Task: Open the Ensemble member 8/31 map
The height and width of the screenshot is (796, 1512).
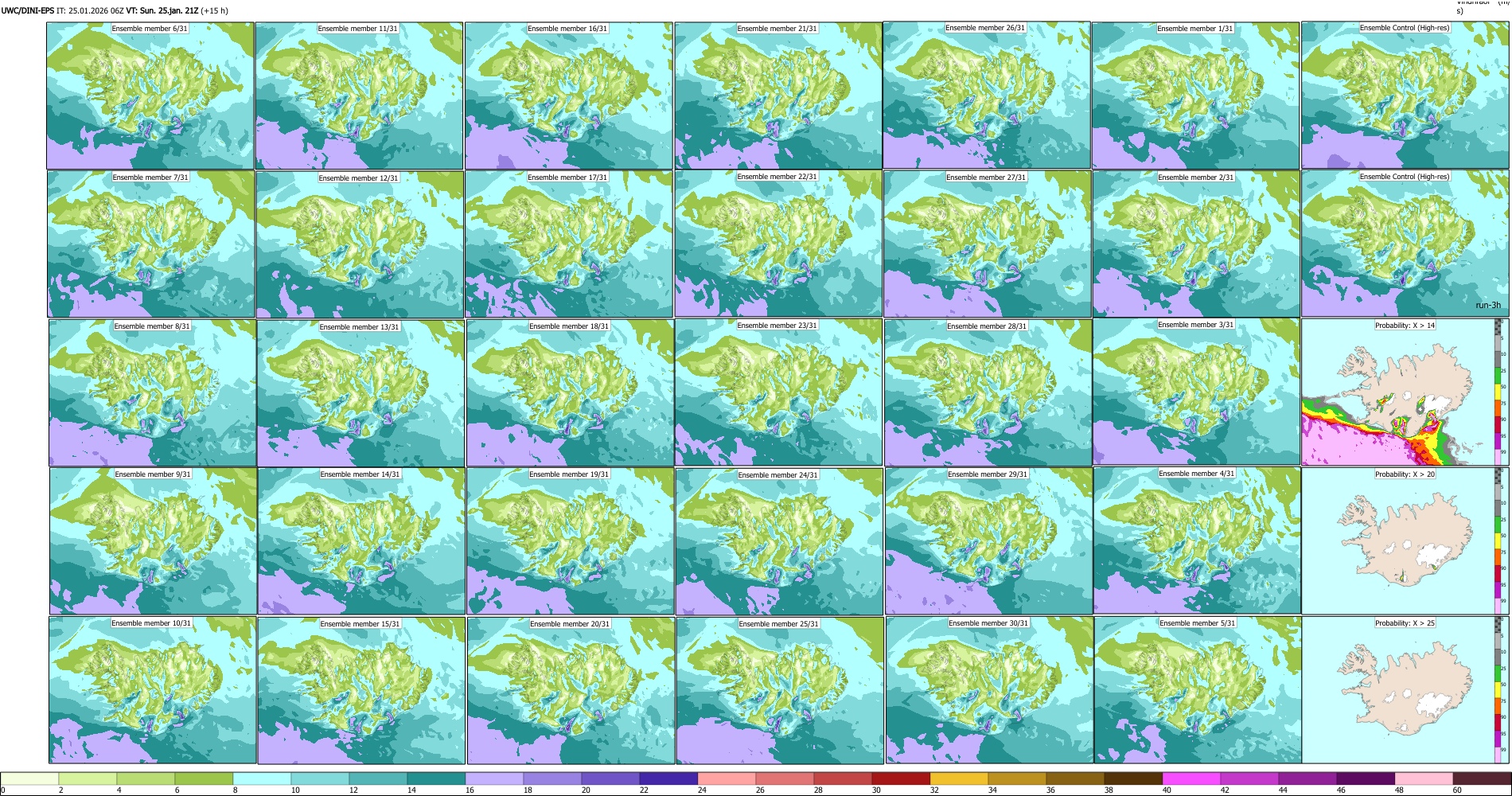Action: (152, 392)
